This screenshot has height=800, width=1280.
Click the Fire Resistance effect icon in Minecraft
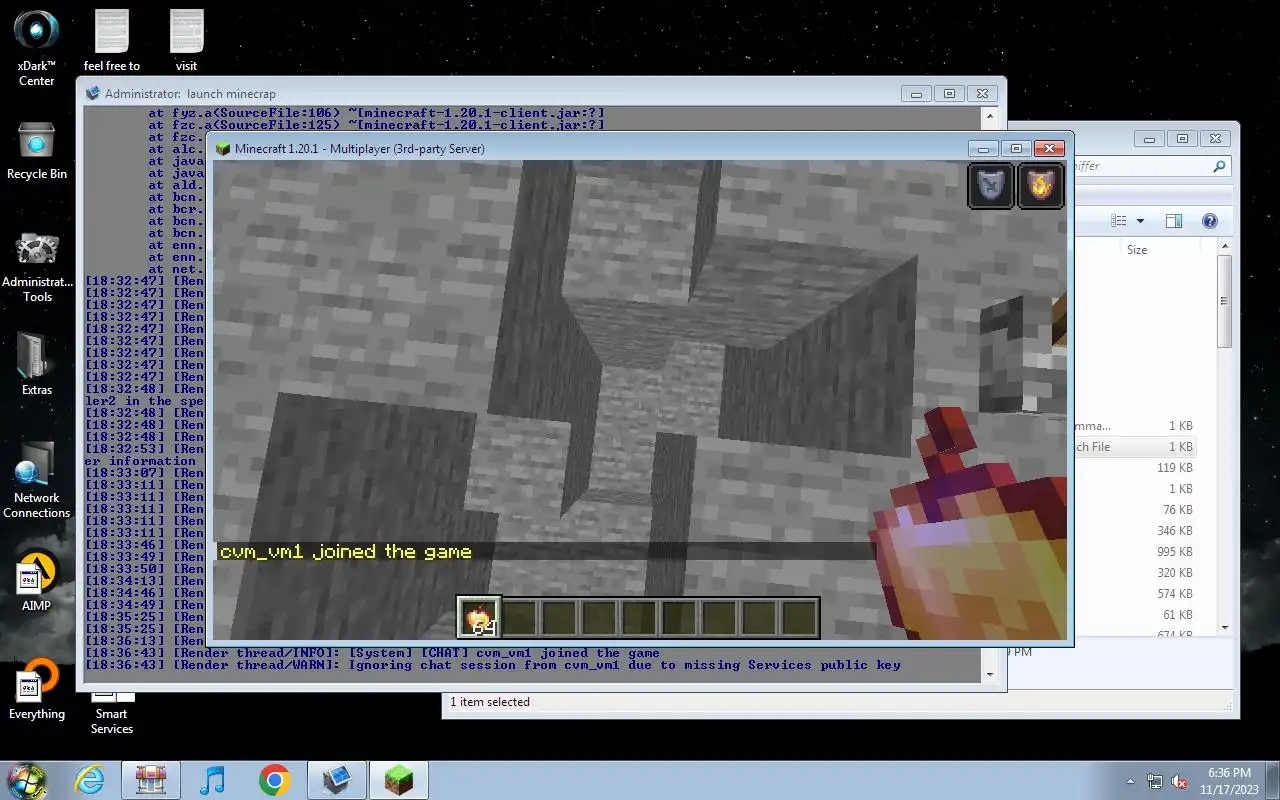pos(1041,186)
